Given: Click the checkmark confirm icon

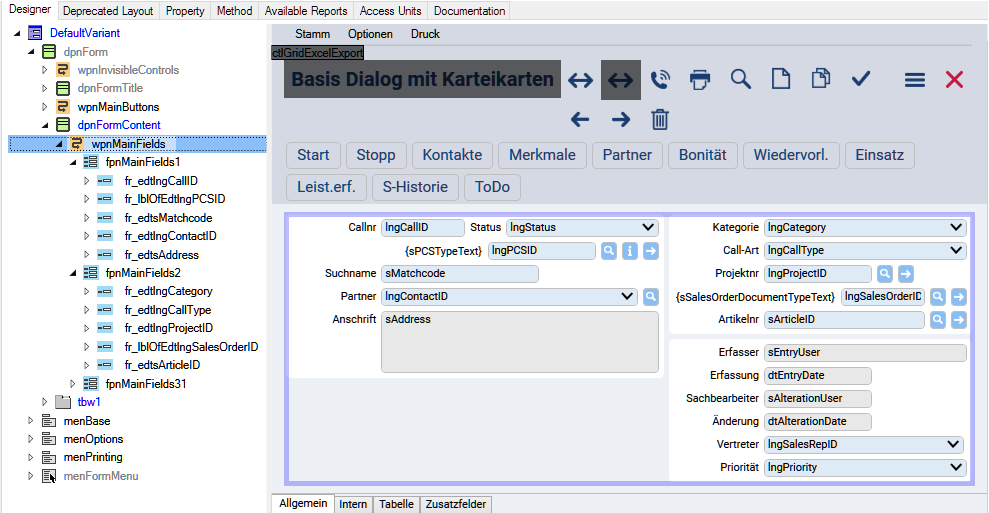Looking at the screenshot, I should point(861,80).
